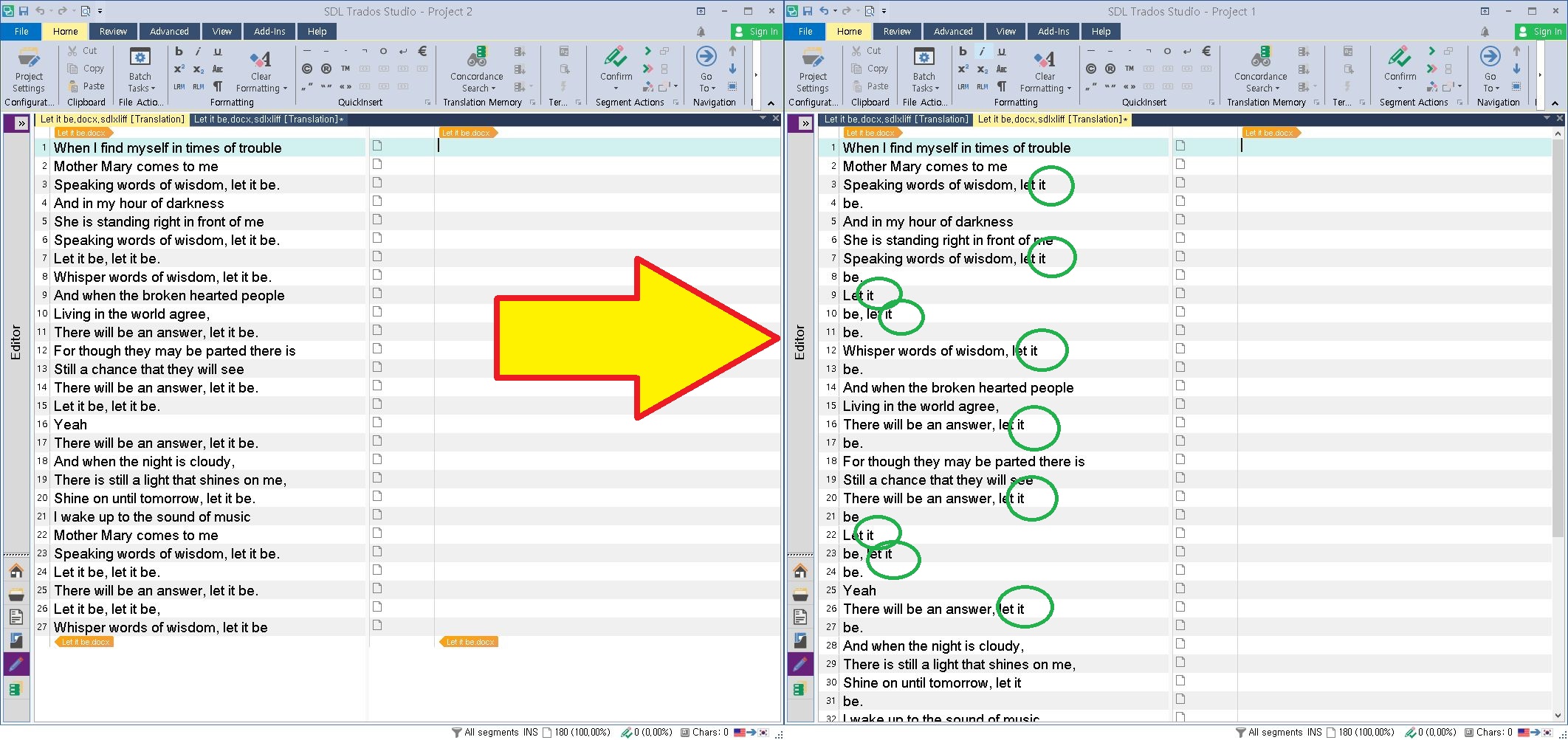Click target cell of segment 1 in Project 2
The width and height of the screenshot is (1568, 740).
608,147
